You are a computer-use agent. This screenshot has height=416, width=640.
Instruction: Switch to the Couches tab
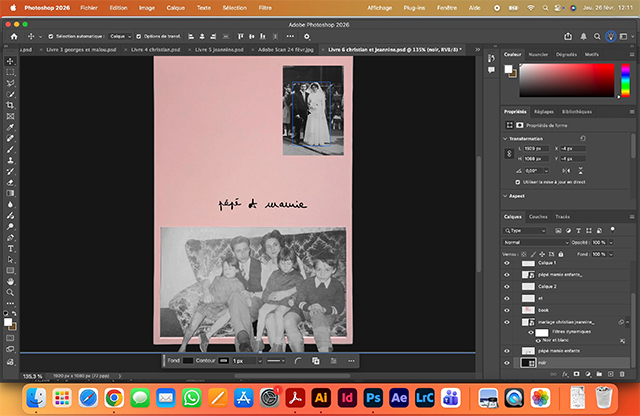[538, 217]
